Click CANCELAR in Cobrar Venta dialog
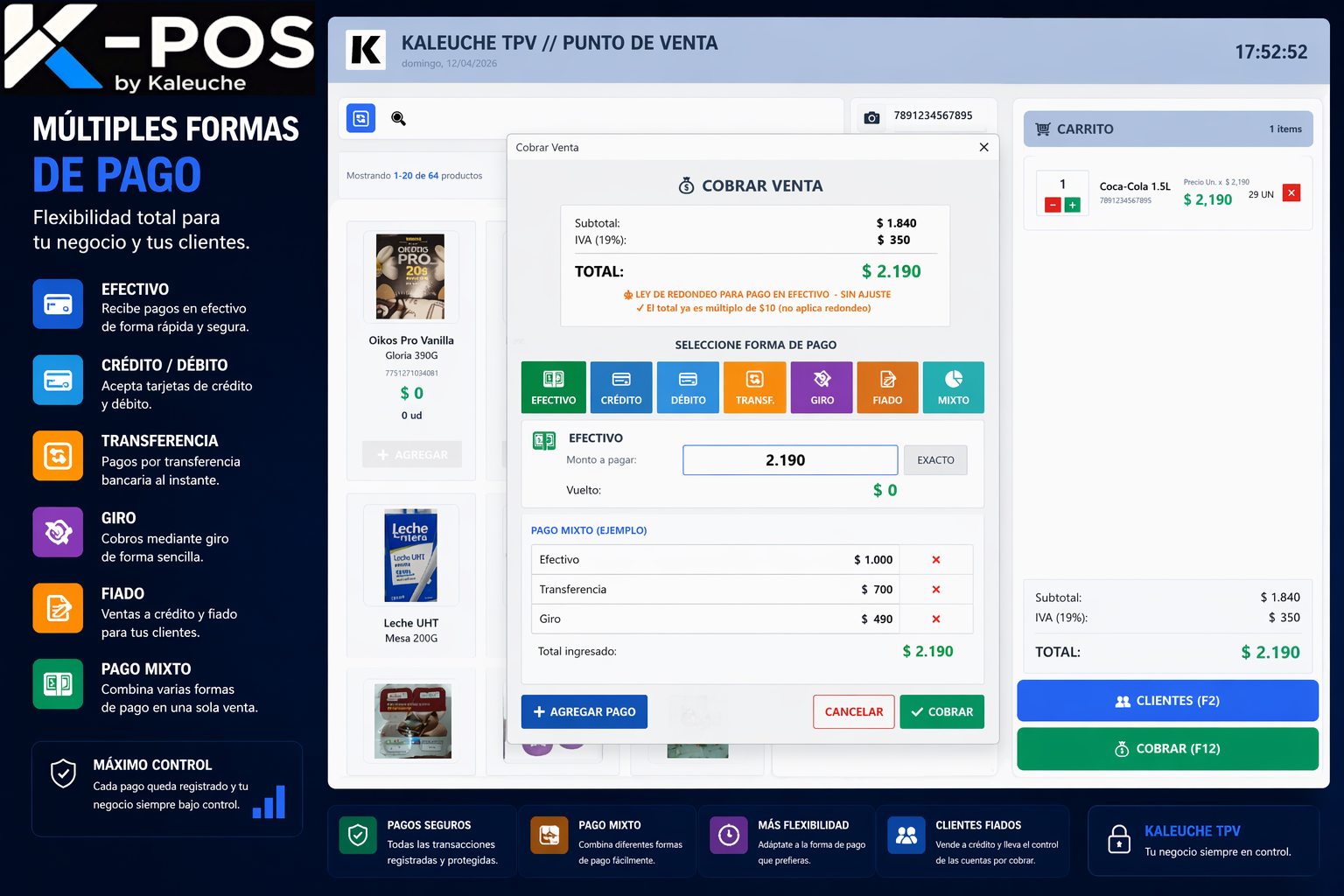Viewport: 1344px width, 896px height. (853, 711)
